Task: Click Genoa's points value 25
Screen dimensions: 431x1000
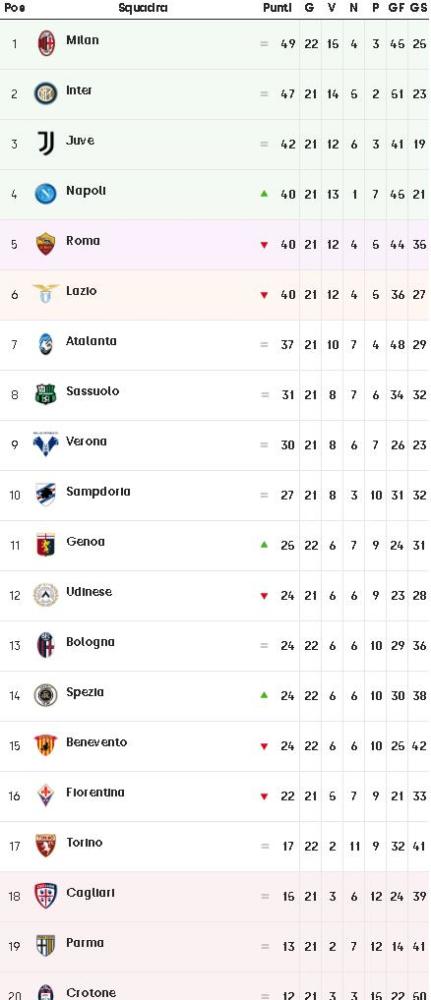Action: tap(288, 545)
